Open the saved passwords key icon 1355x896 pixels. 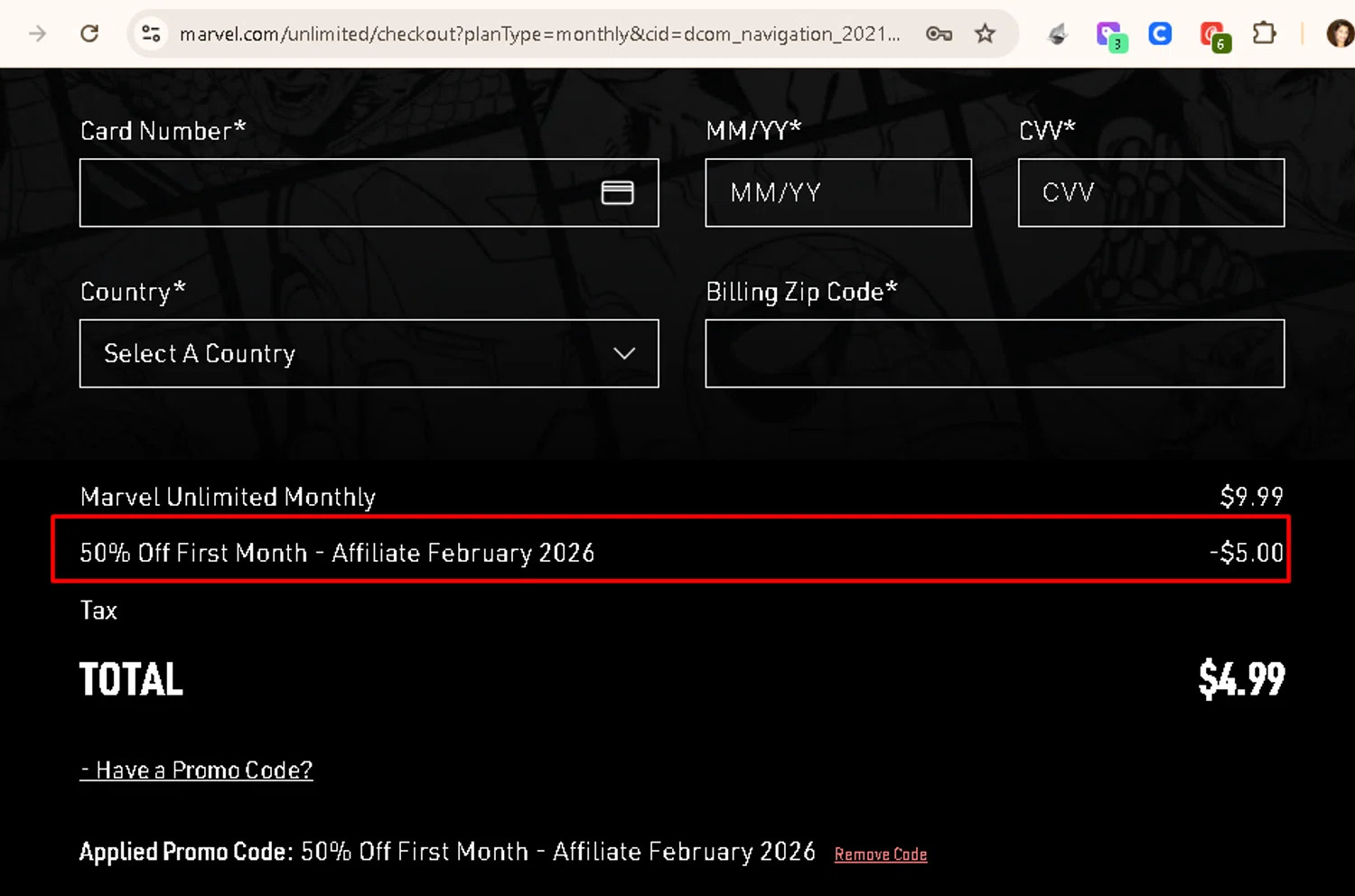click(x=939, y=34)
